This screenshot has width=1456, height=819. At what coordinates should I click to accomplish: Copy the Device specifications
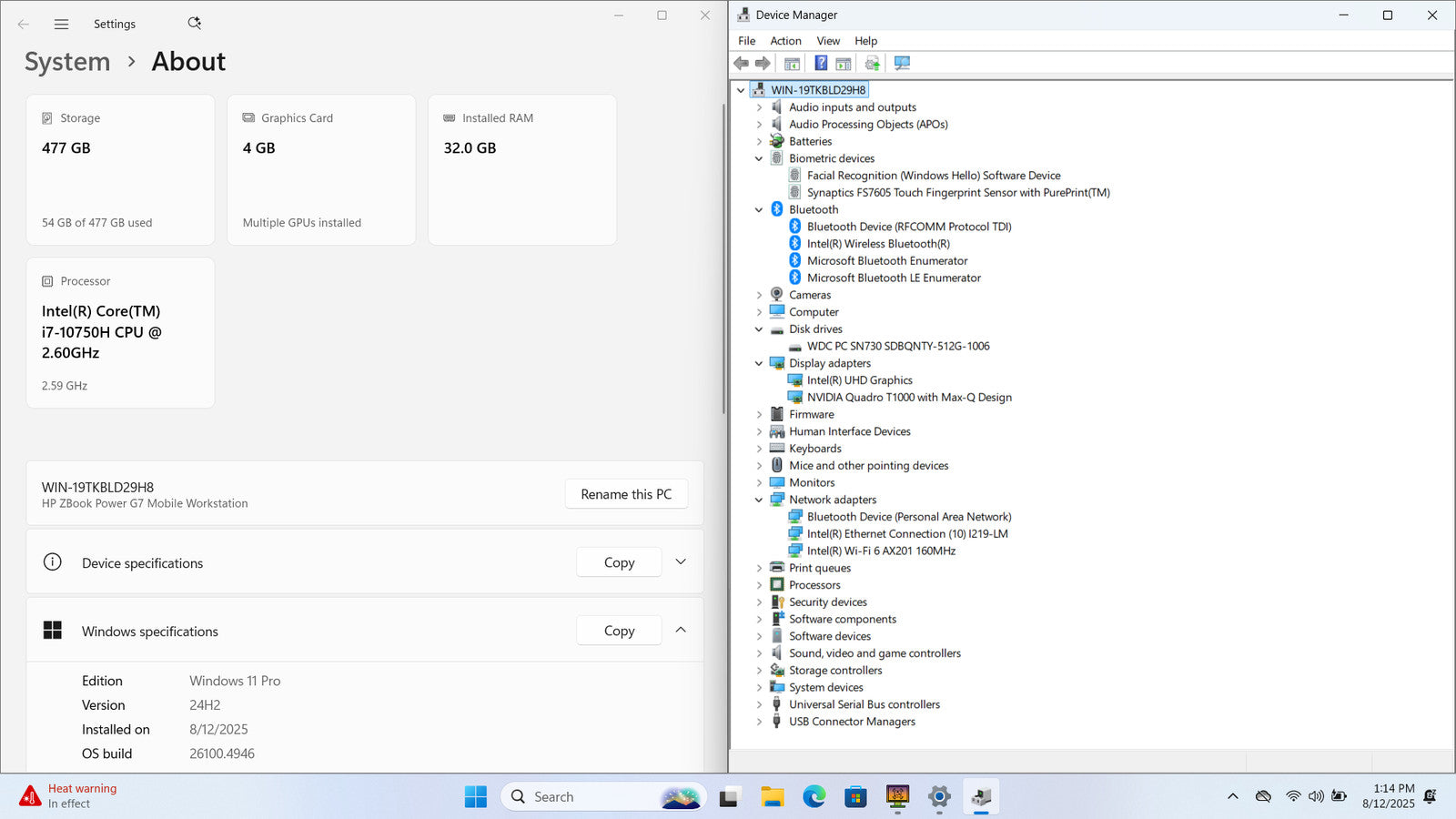click(x=619, y=563)
